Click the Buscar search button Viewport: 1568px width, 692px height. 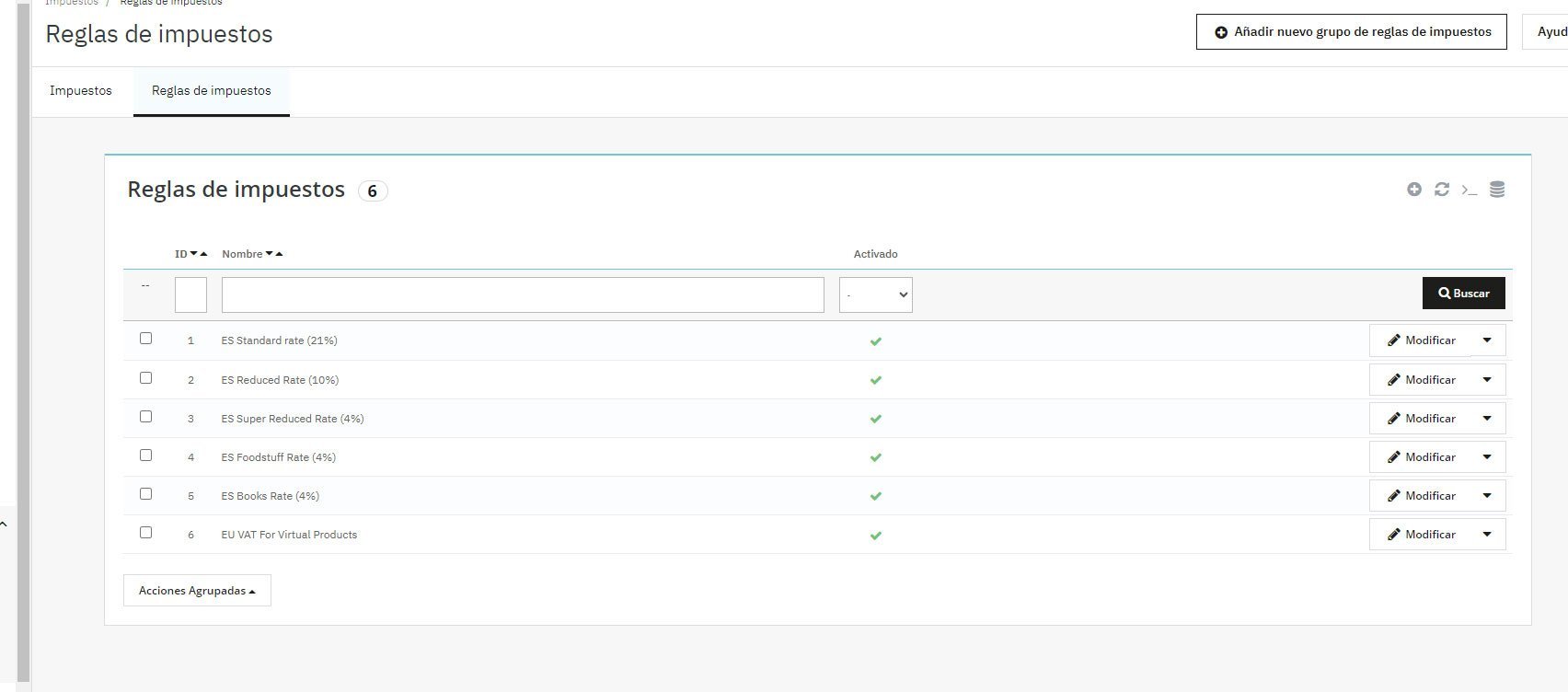click(x=1463, y=294)
